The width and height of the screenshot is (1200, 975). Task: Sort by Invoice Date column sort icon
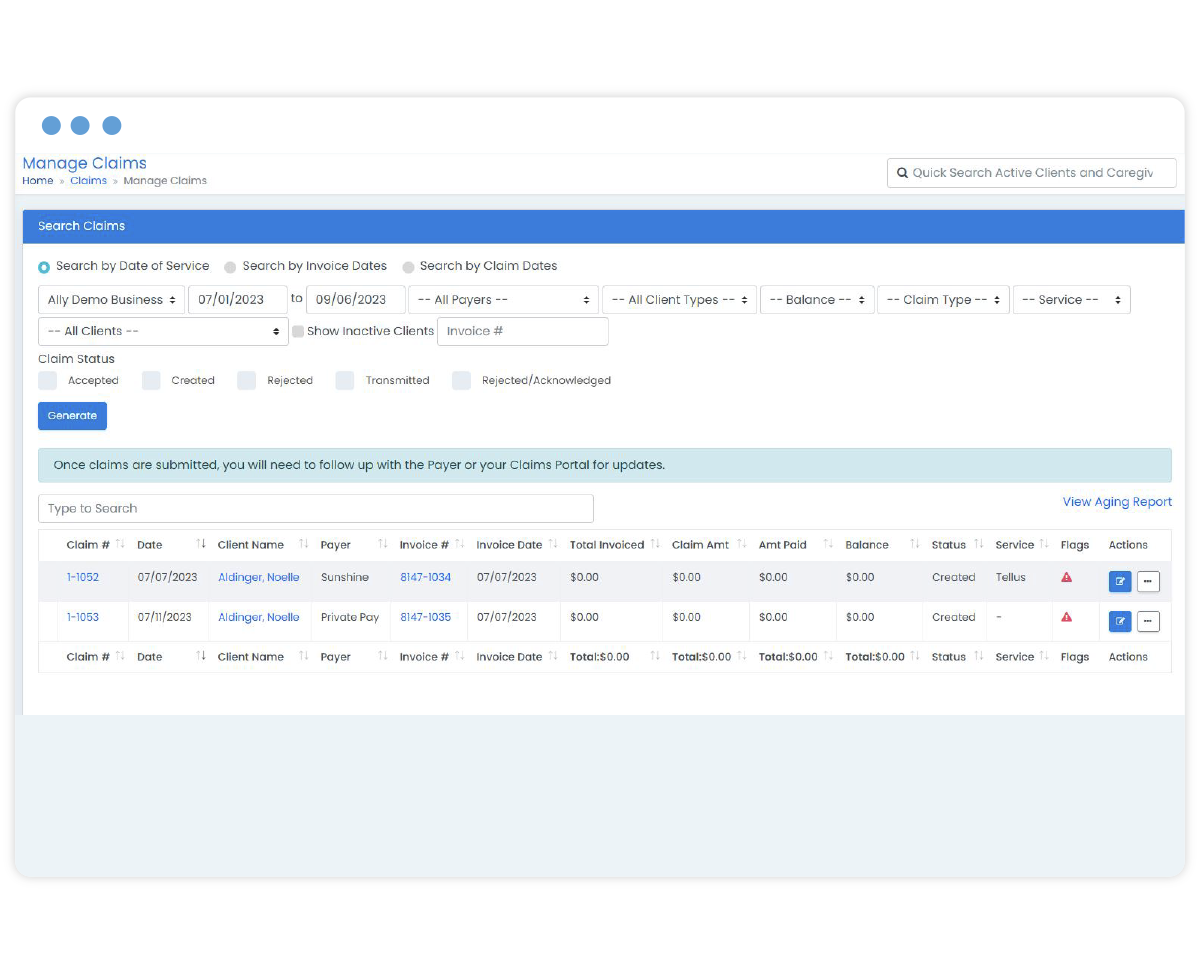coord(553,544)
